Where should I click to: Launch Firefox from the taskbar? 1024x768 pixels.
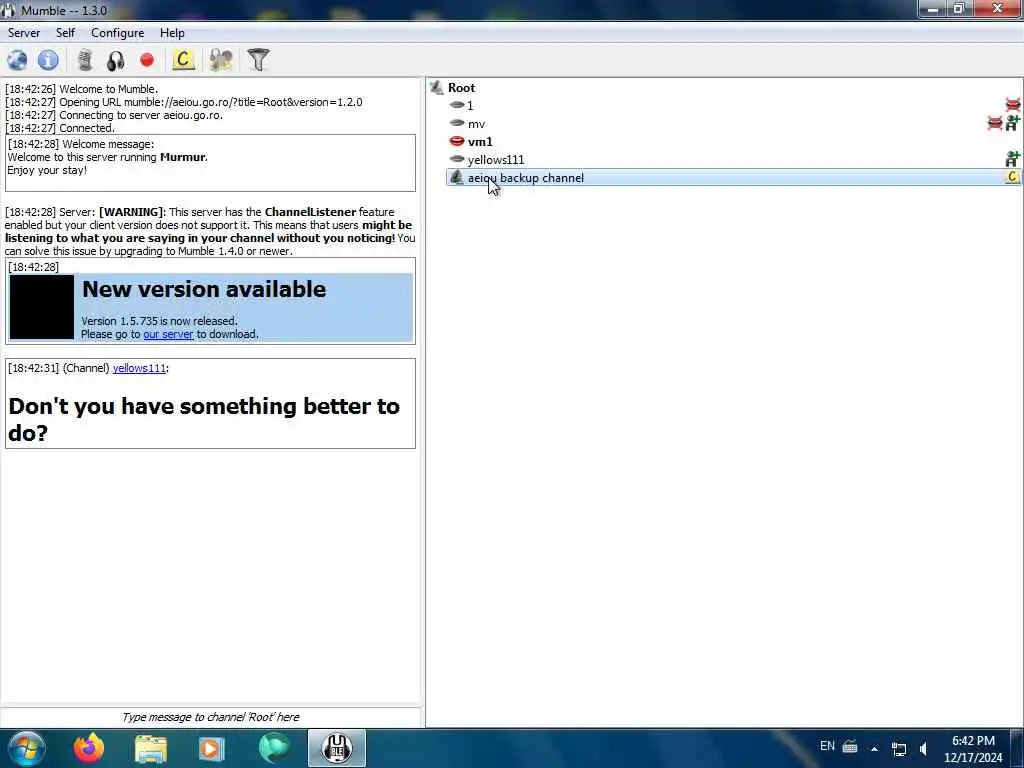(x=89, y=748)
